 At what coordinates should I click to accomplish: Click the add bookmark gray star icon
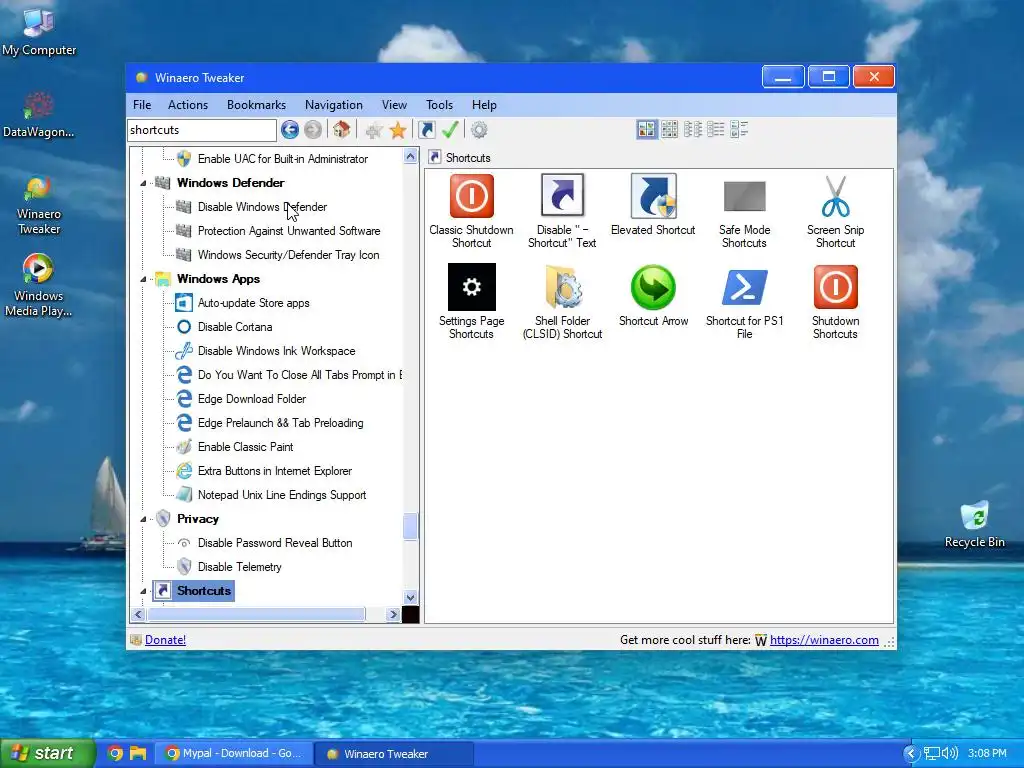tap(374, 131)
